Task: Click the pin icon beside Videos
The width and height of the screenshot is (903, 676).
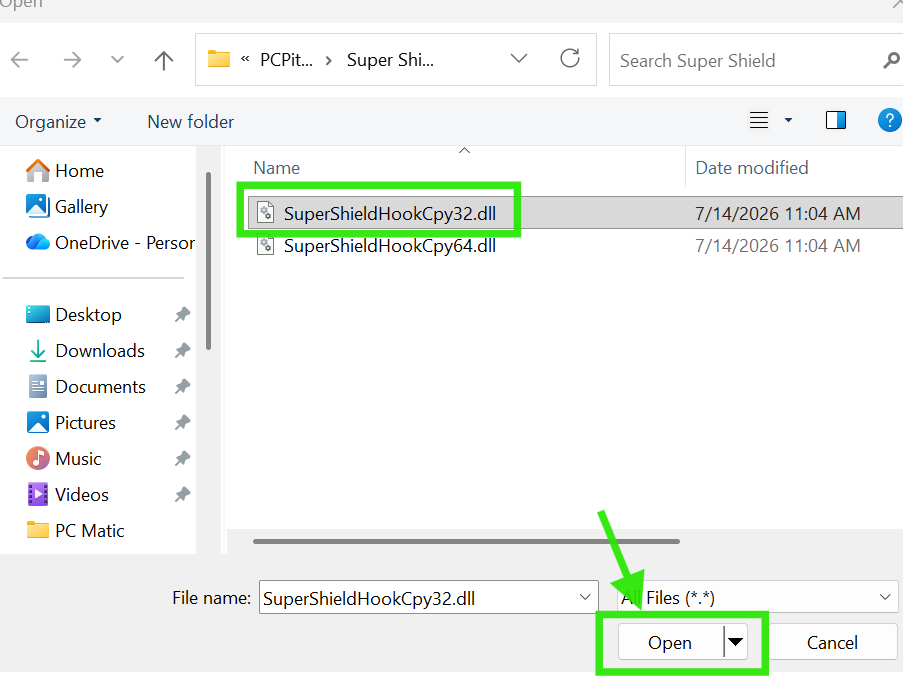Action: tap(183, 494)
